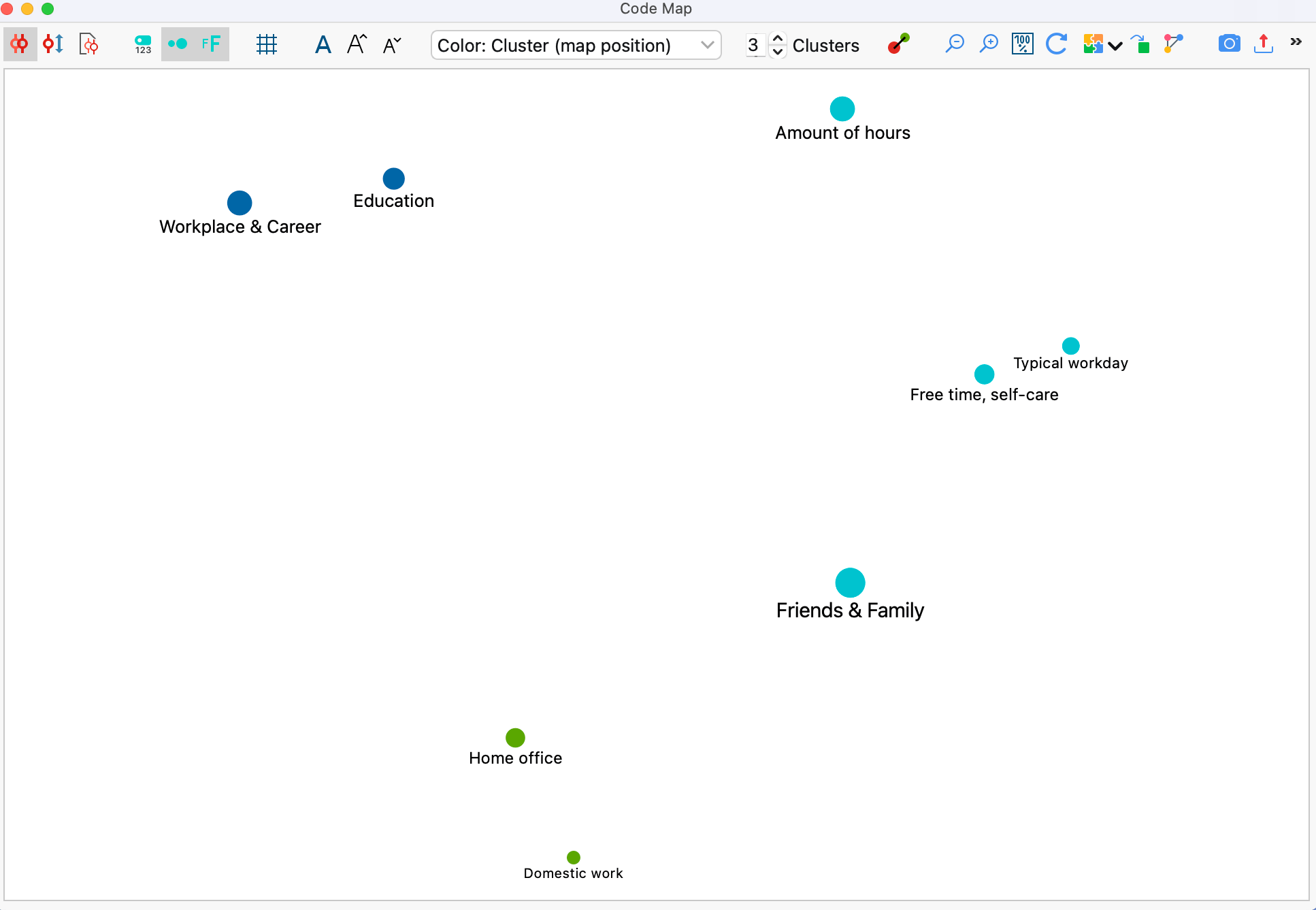Image resolution: width=1316 pixels, height=910 pixels.
Task: Click the export/upload icon
Action: tap(1263, 44)
